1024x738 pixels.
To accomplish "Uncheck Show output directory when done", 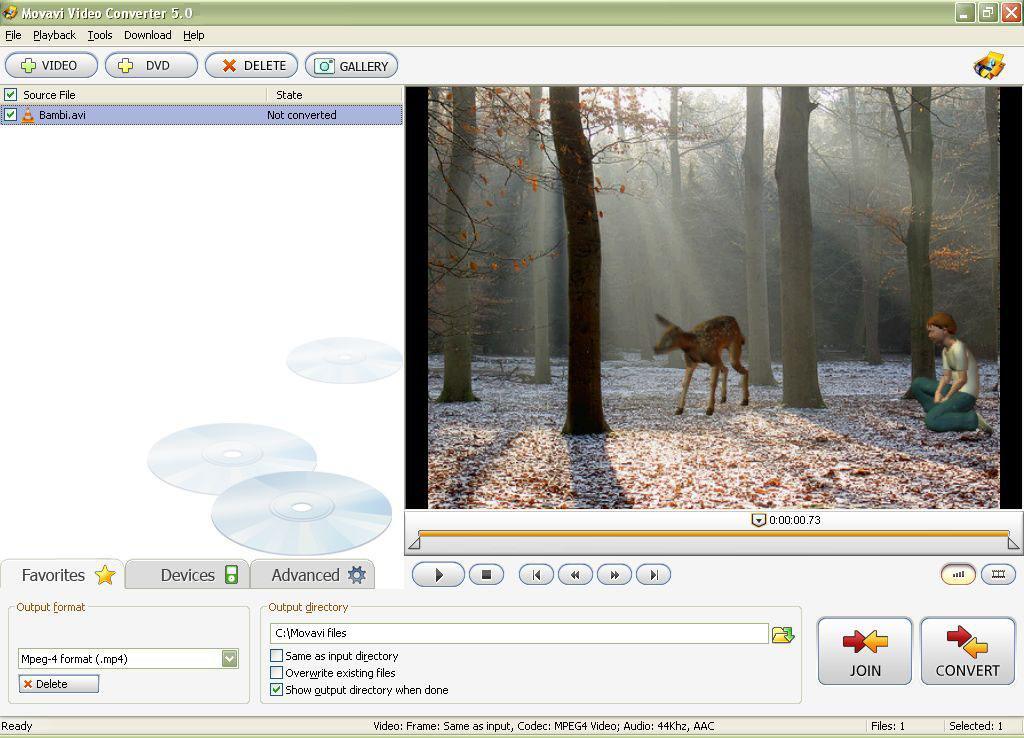I will (276, 690).
